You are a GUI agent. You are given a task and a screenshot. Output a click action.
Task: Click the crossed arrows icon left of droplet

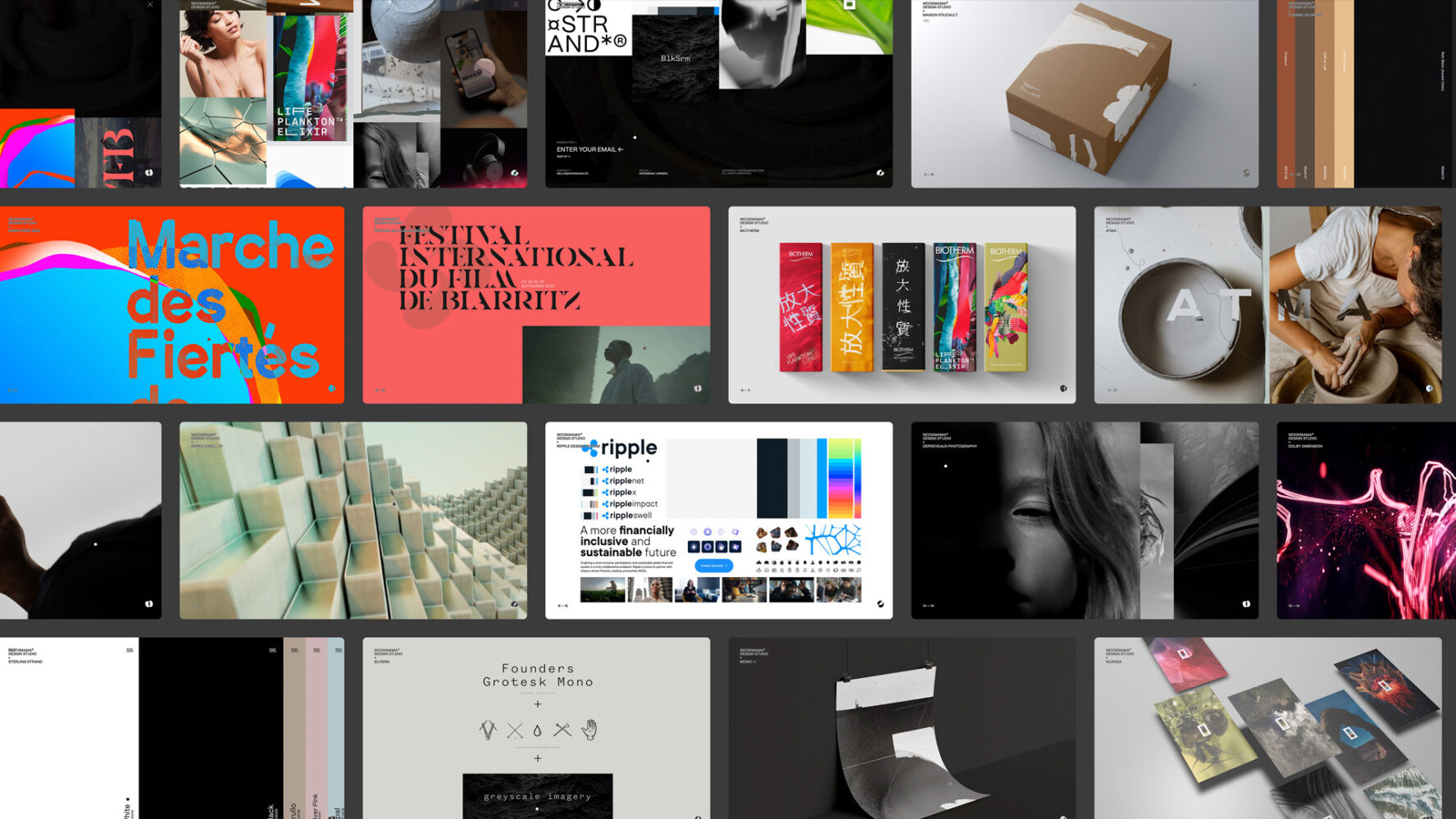(514, 730)
